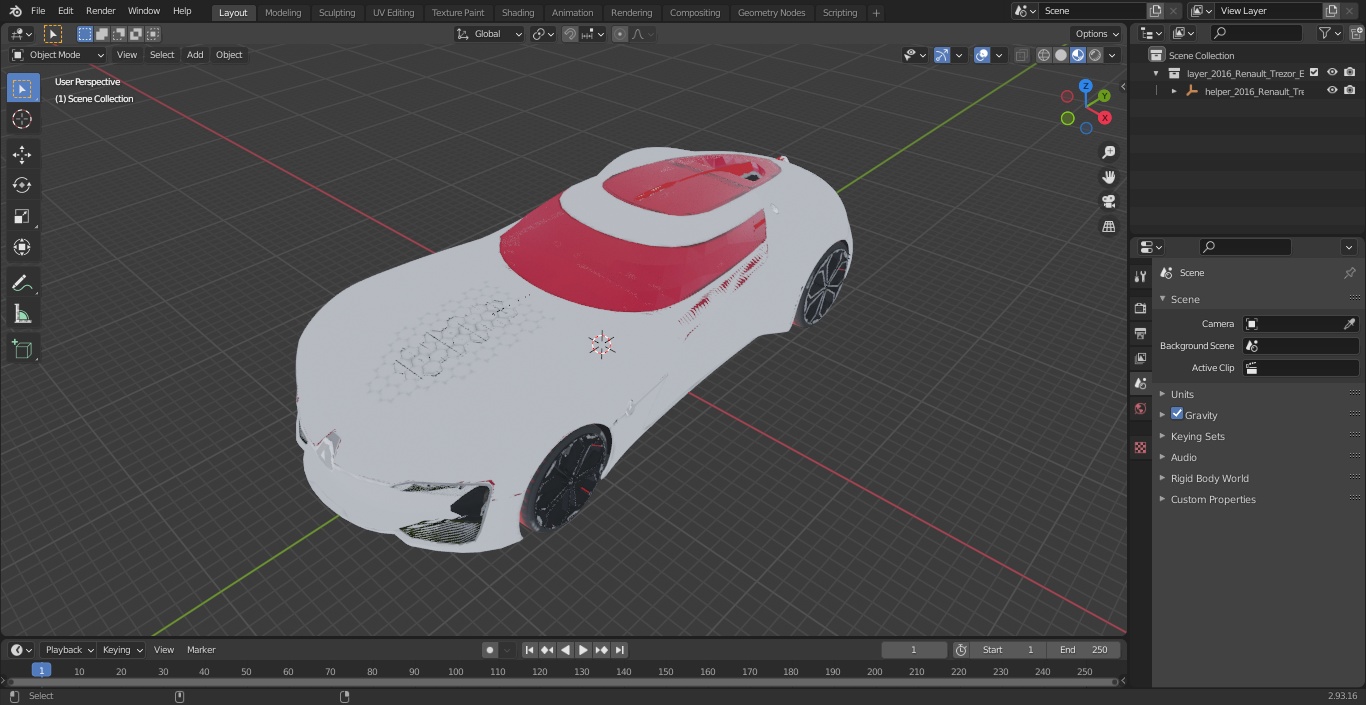
Task: Hide helper_2016_Renault object in viewport
Action: 1332,91
